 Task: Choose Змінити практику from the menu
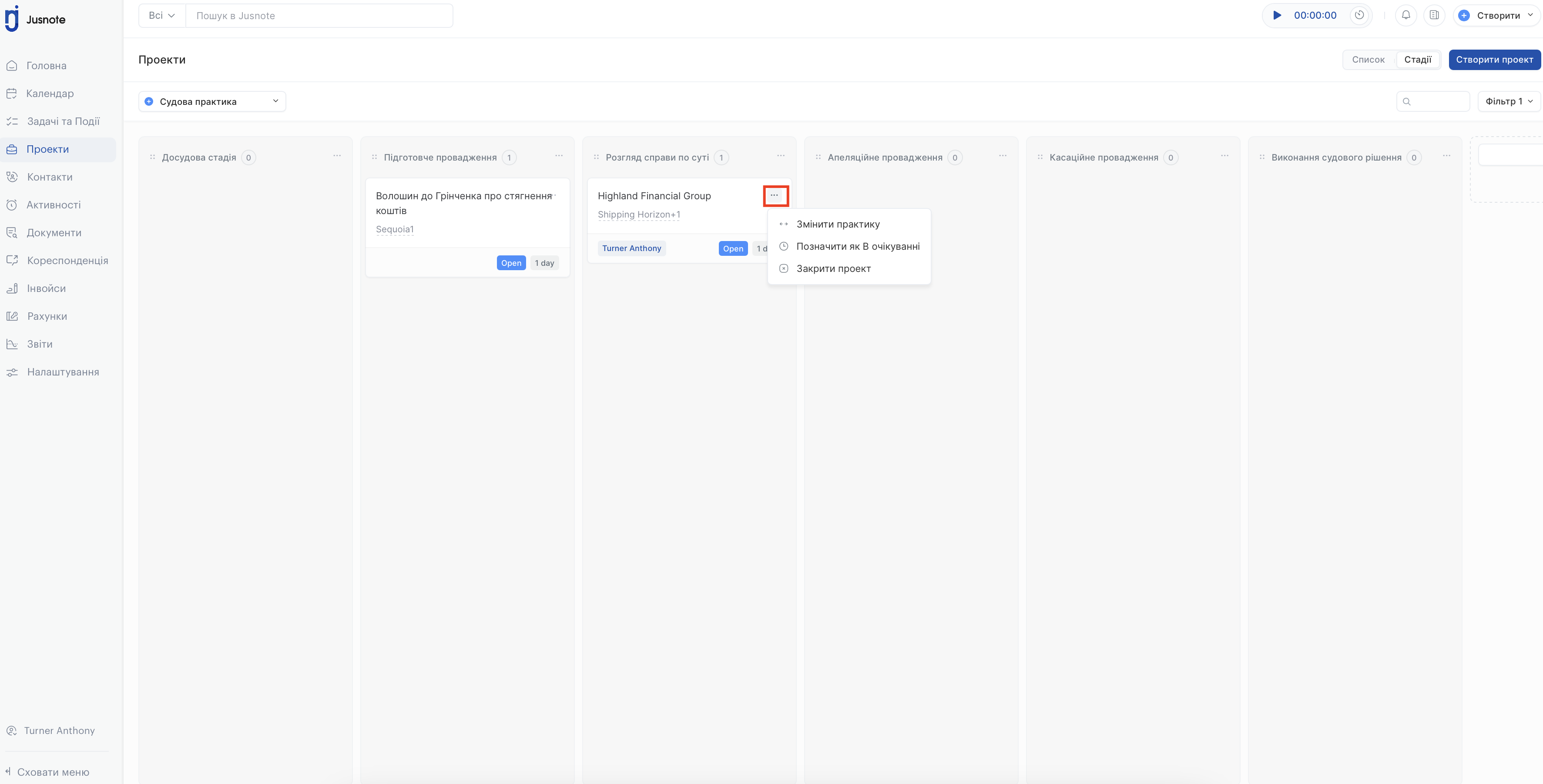[849, 224]
